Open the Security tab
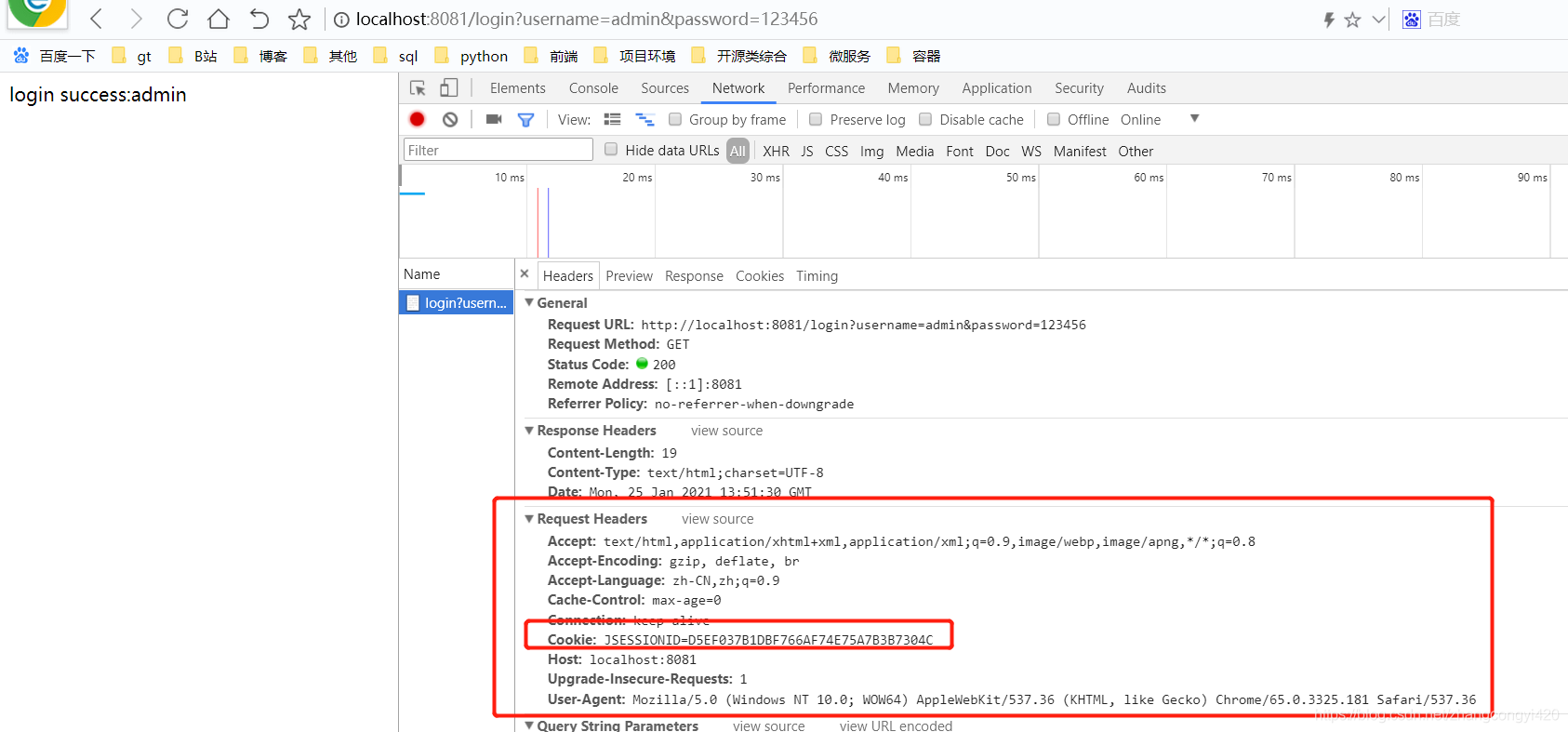This screenshot has height=732, width=1568. coord(1079,88)
